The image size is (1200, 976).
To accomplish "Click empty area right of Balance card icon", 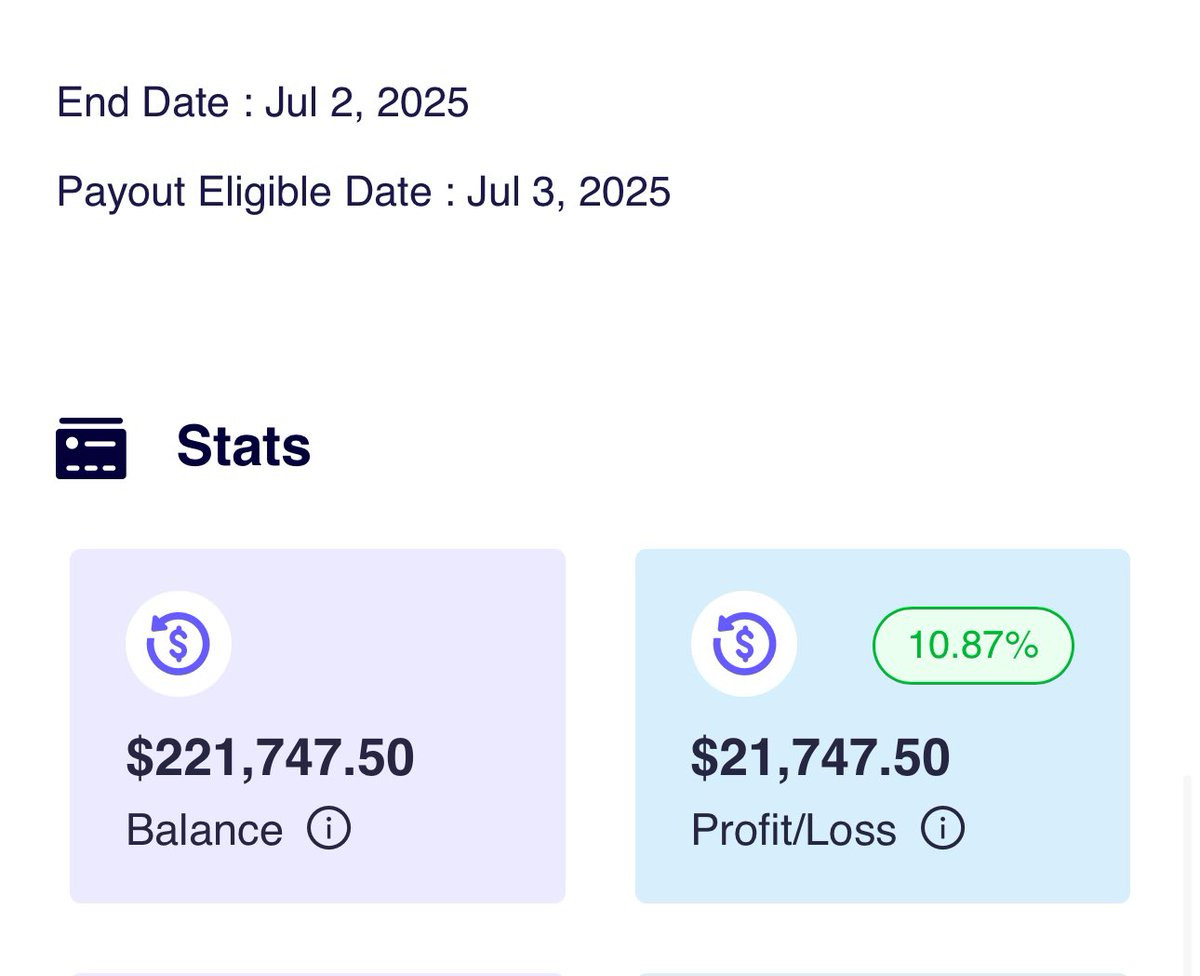I will tap(400, 645).
